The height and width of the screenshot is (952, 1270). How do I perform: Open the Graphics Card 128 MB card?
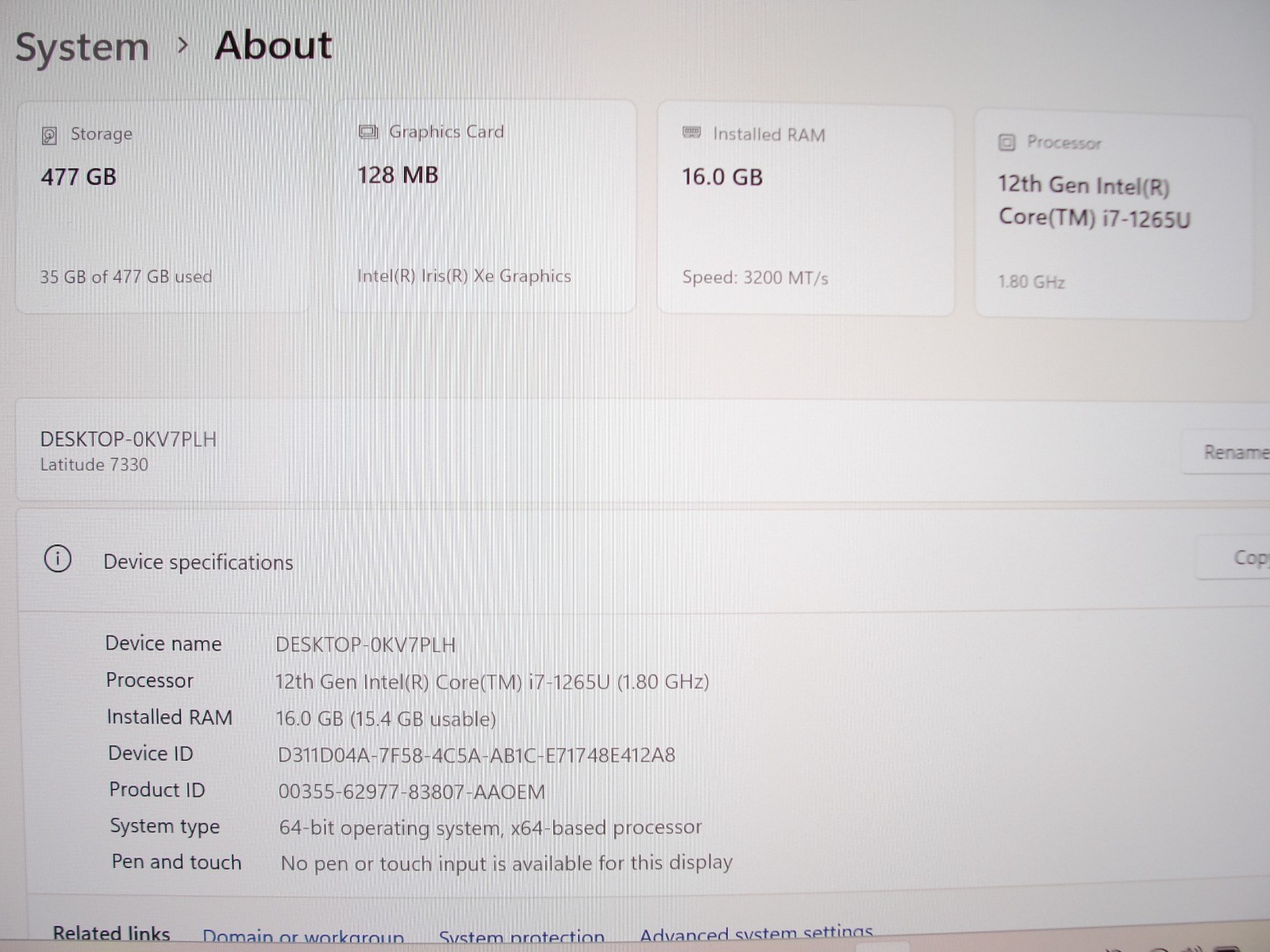(485, 206)
